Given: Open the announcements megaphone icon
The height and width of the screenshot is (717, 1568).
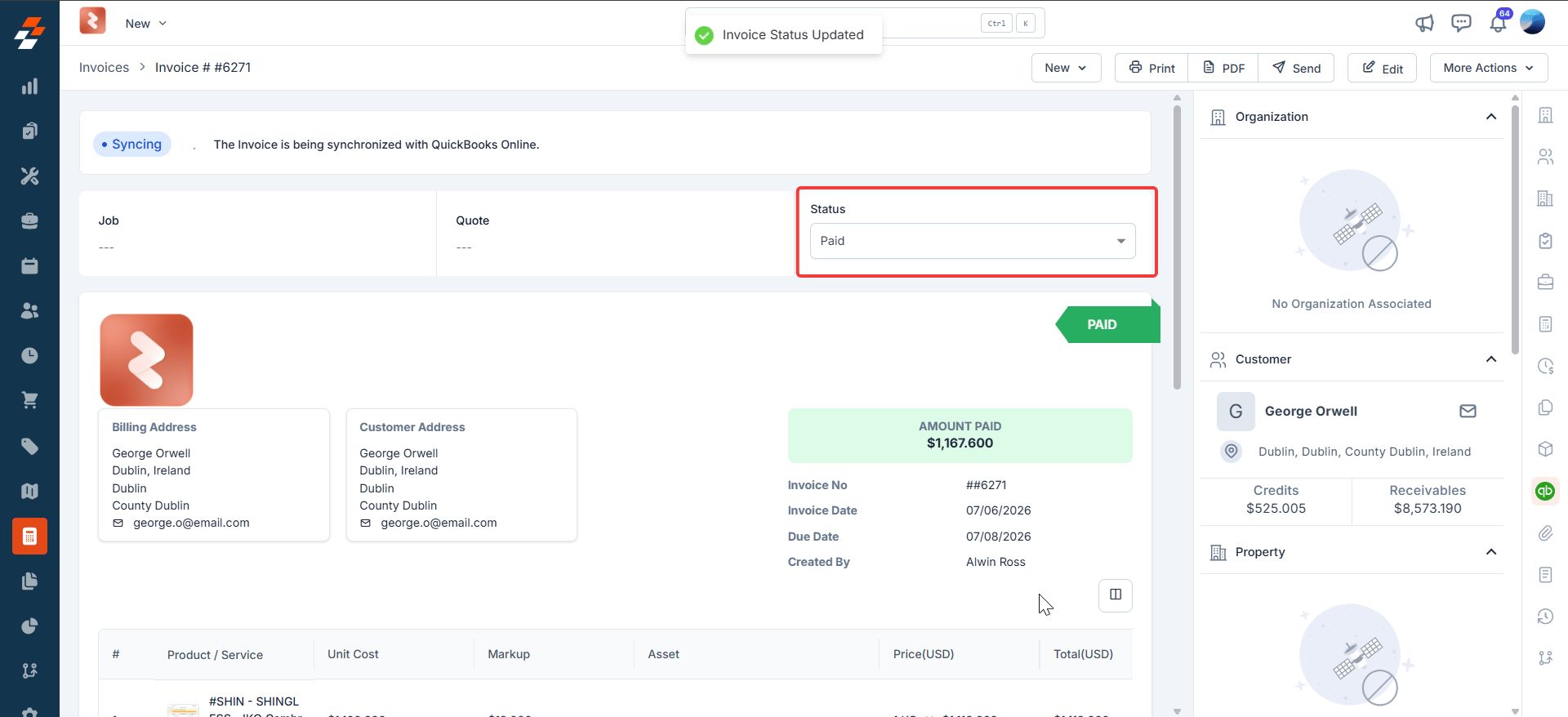Looking at the screenshot, I should [1424, 23].
